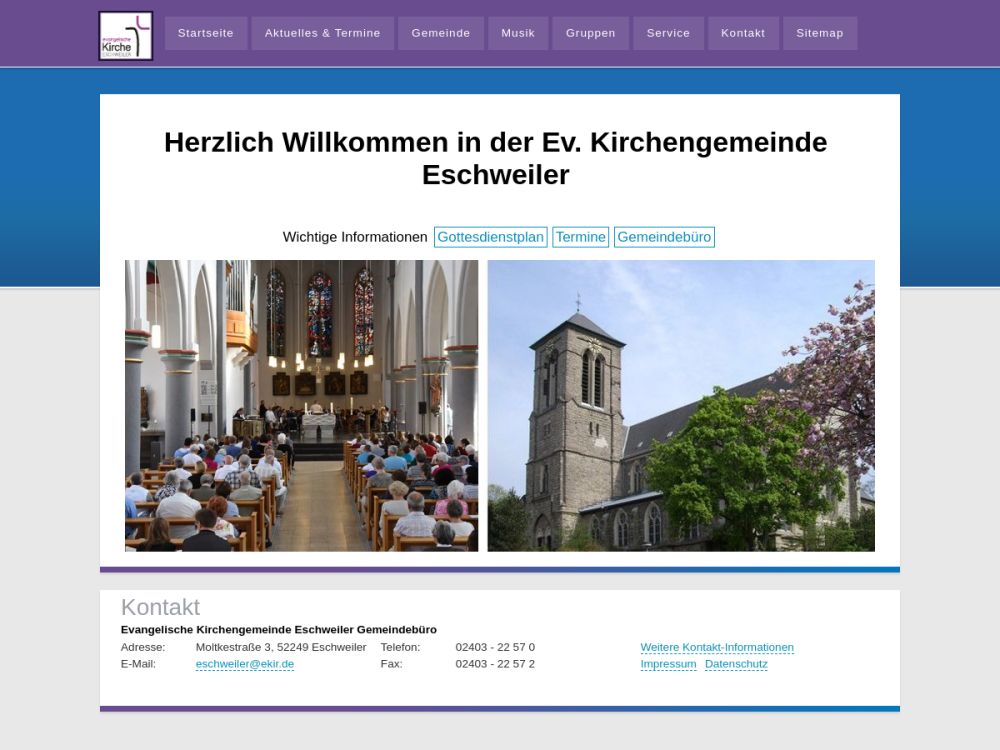Open the Gruppen navigation item

pos(590,33)
